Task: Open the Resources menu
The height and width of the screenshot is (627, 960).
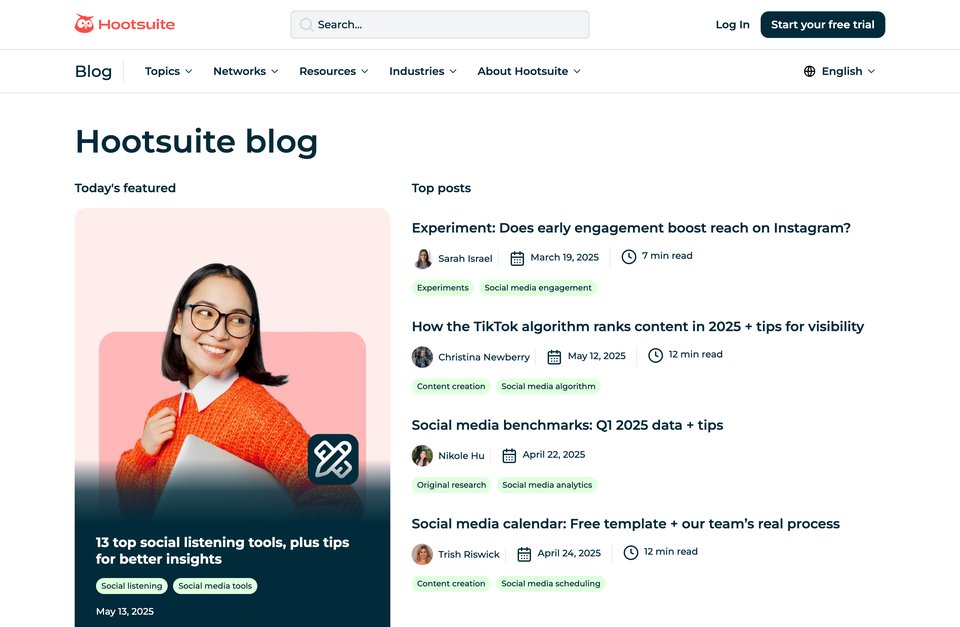Action: coord(334,71)
